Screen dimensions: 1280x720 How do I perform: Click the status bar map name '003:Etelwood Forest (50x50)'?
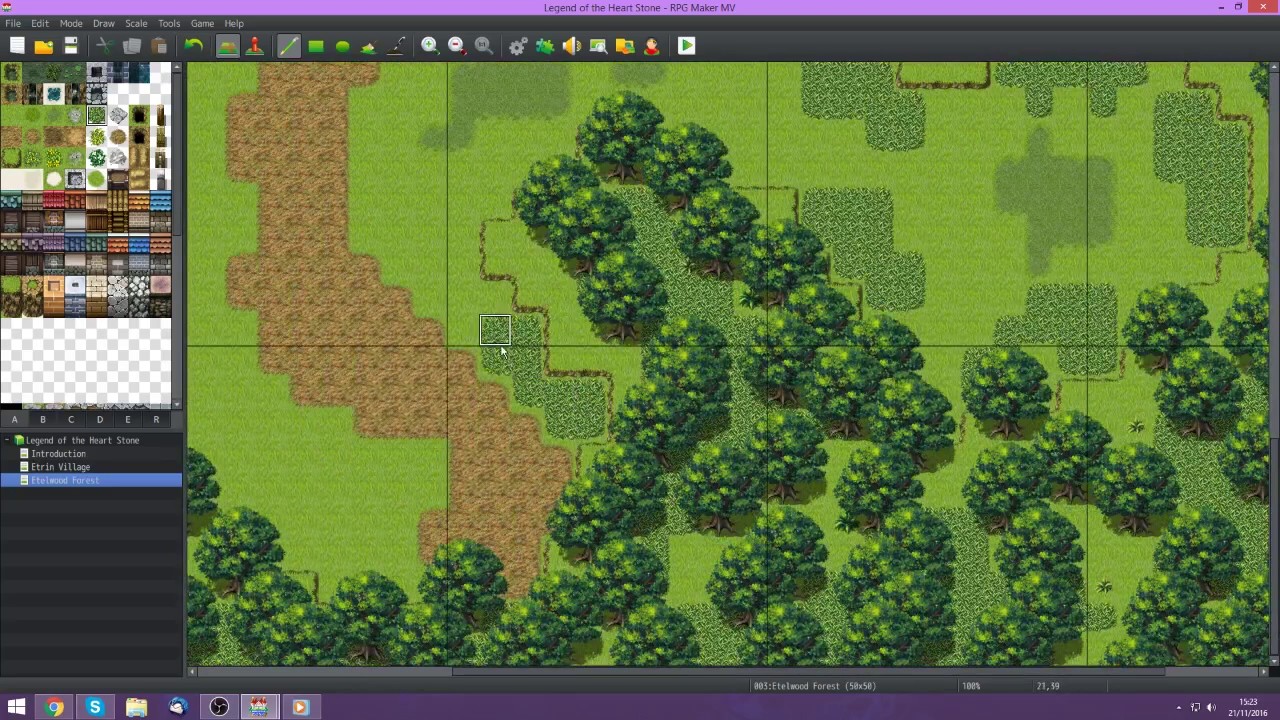pyautogui.click(x=815, y=686)
